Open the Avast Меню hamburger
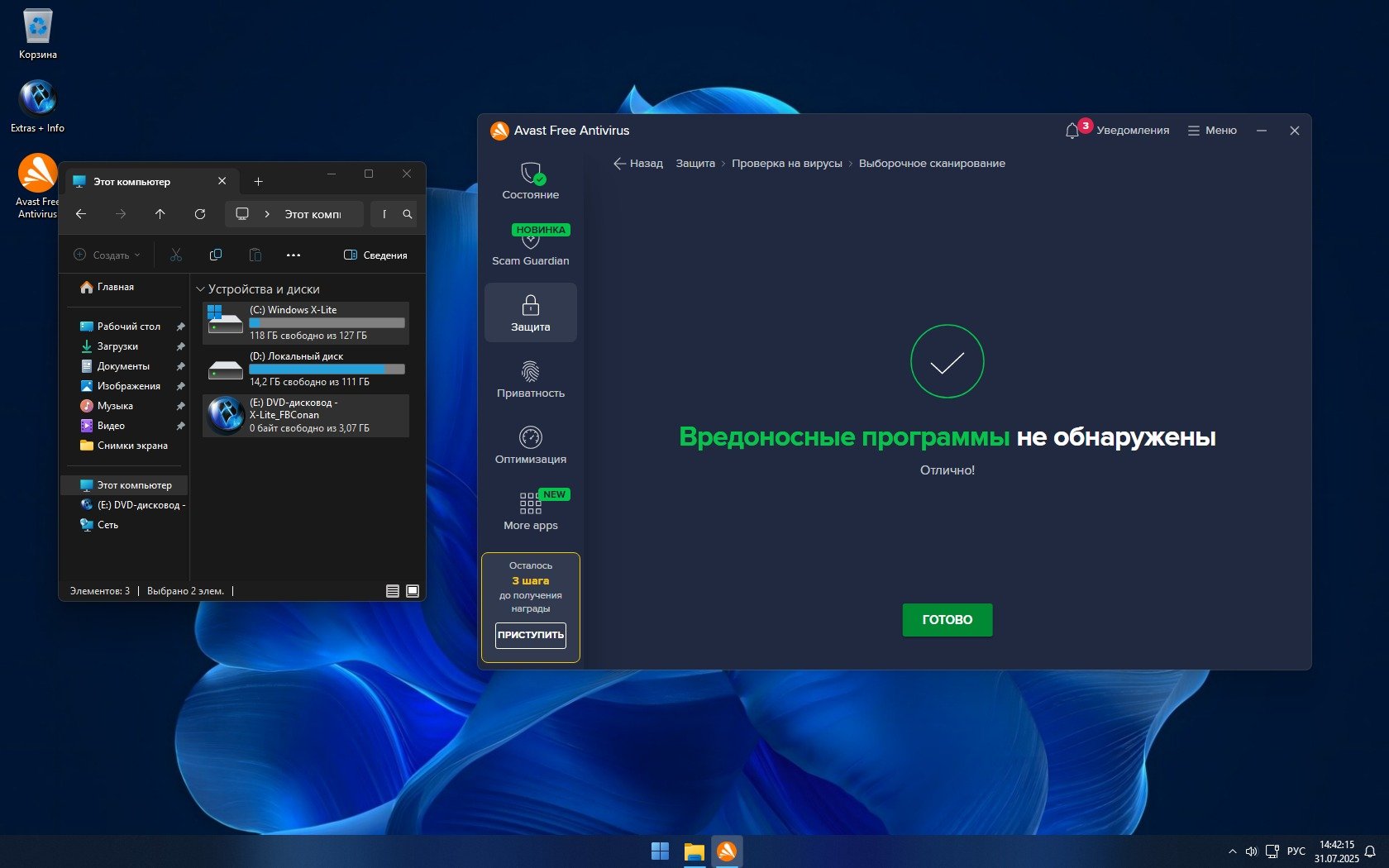This screenshot has width=1389, height=868. click(1212, 131)
